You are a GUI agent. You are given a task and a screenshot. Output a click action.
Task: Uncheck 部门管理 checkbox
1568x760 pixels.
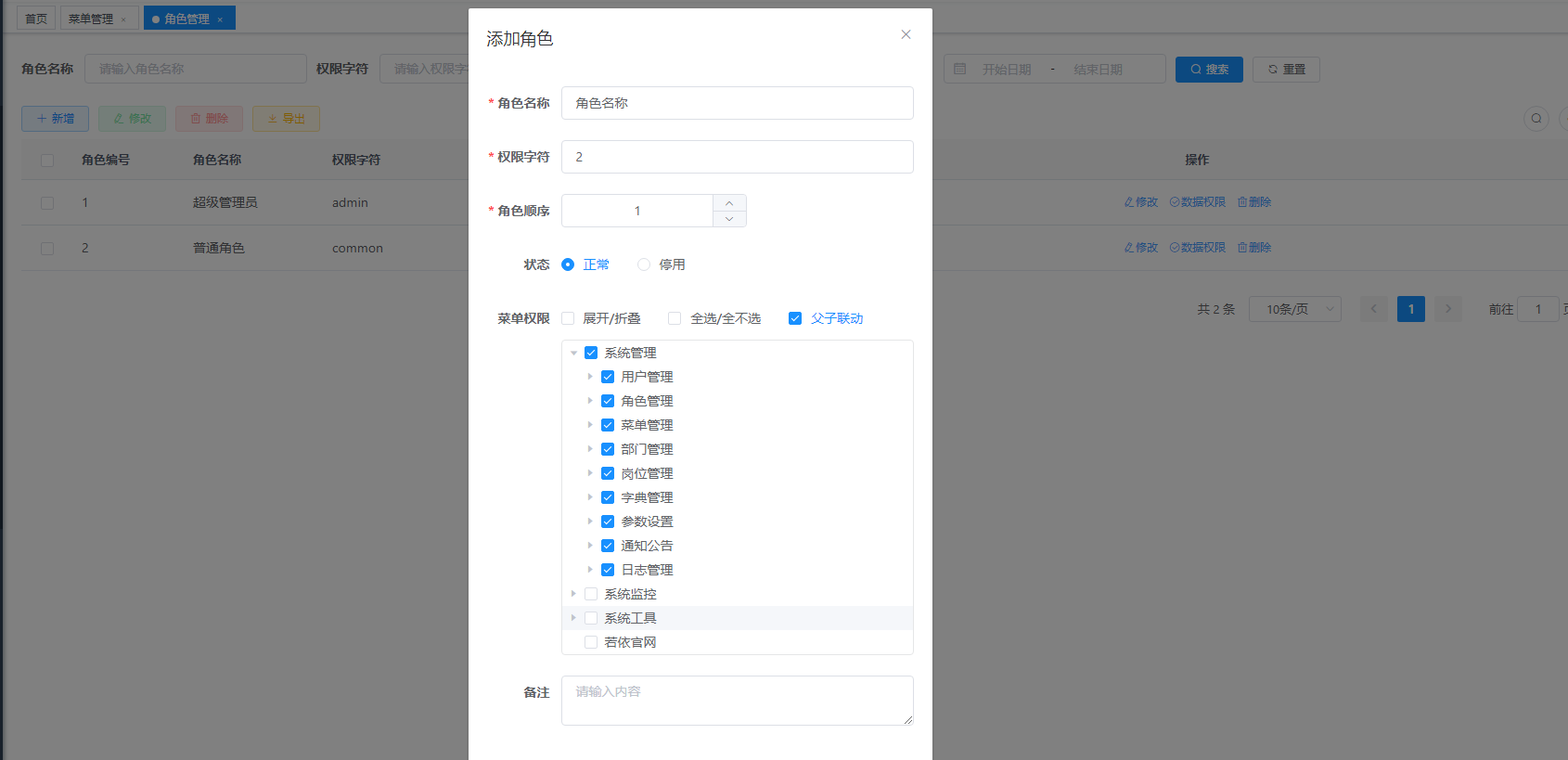(x=608, y=449)
